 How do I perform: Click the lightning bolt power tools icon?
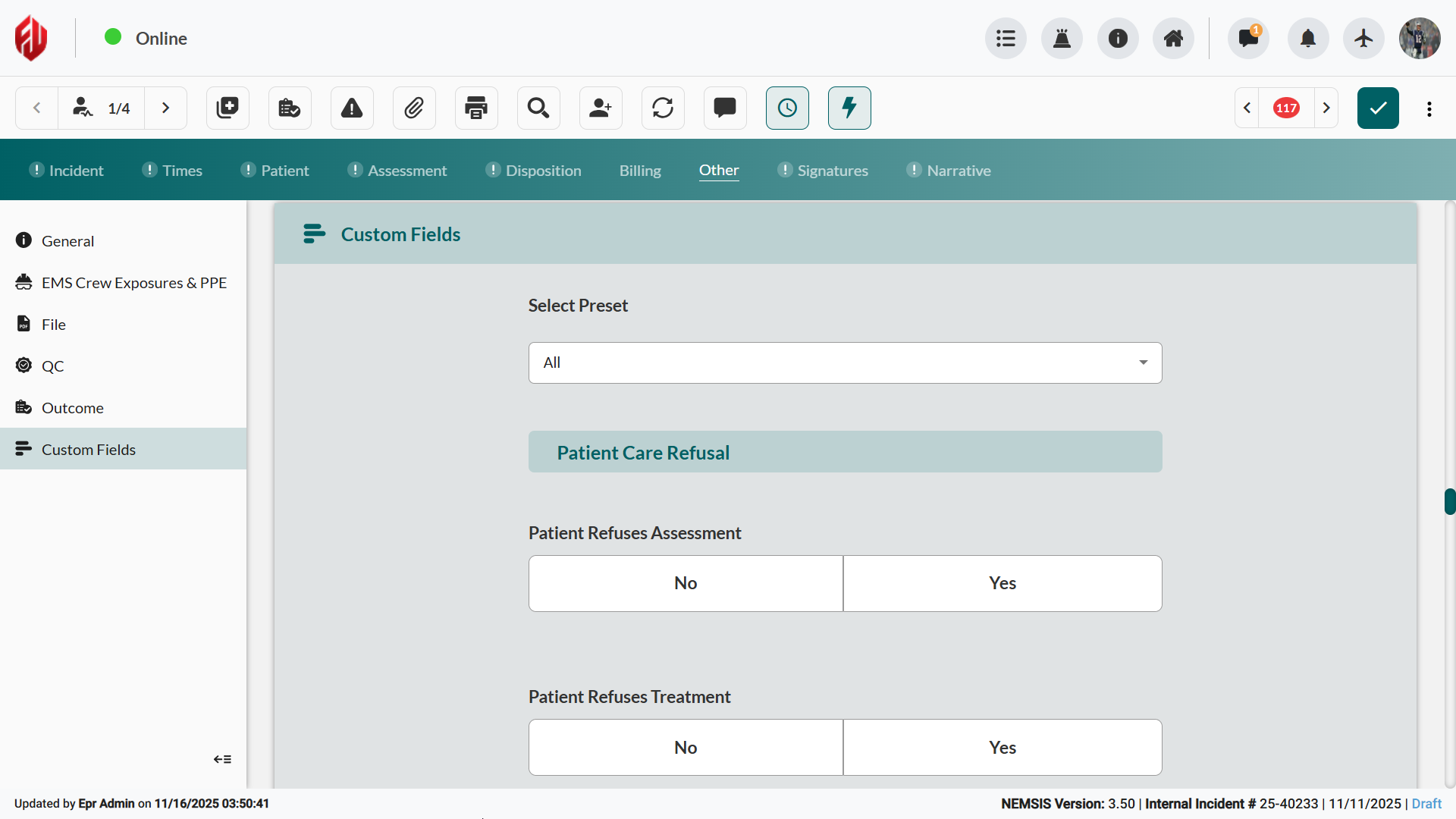click(x=849, y=108)
